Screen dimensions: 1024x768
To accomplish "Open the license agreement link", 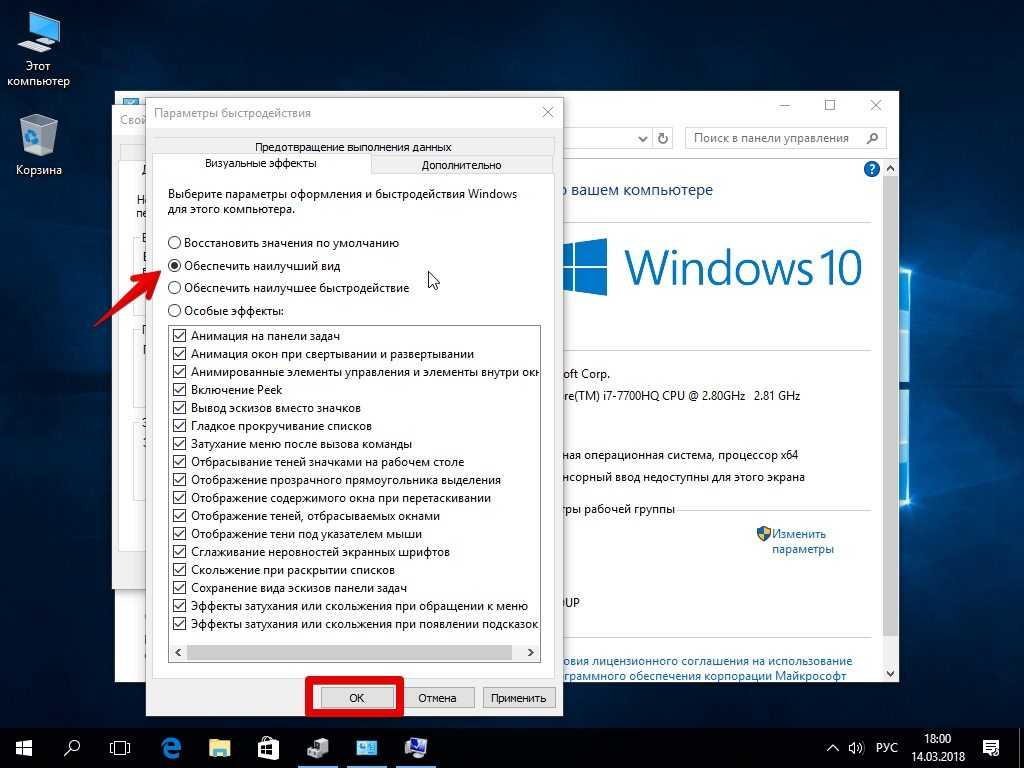I will [707, 669].
